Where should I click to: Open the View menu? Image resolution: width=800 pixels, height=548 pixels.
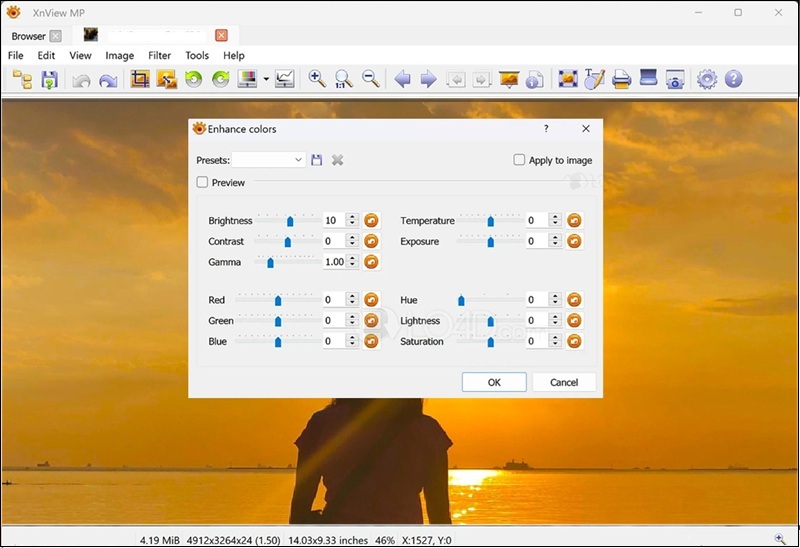80,55
